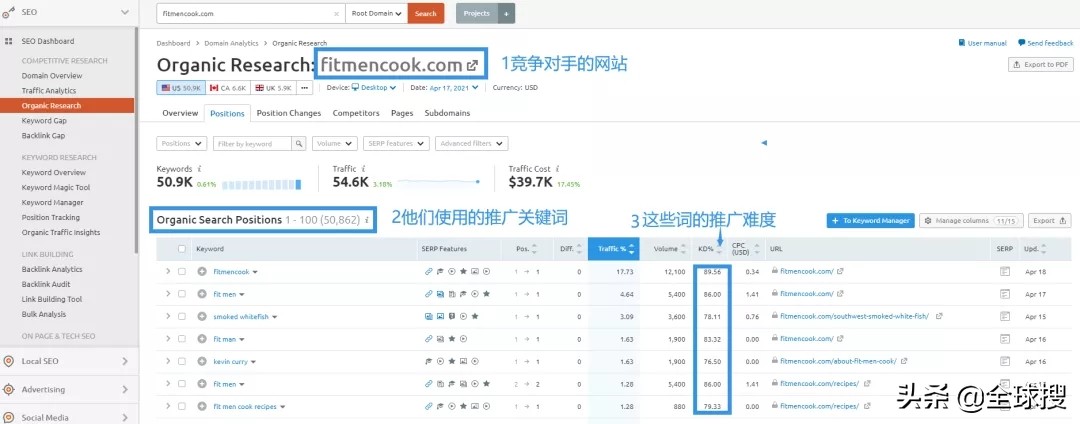Viewport: 1080px width, 424px height.
Task: Switch to the Overview tab
Action: coord(180,113)
